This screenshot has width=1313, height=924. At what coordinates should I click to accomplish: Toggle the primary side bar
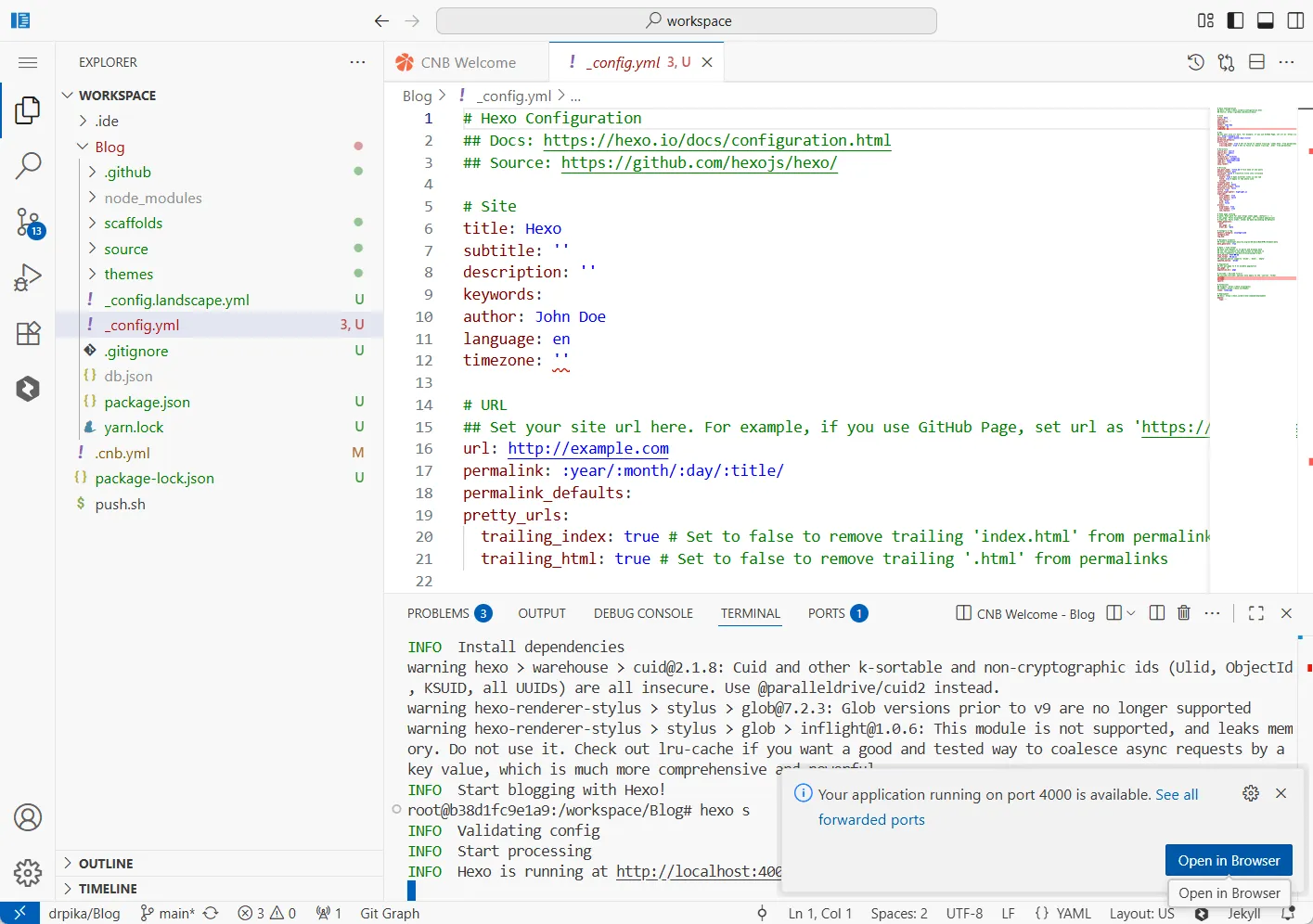pyautogui.click(x=1235, y=20)
